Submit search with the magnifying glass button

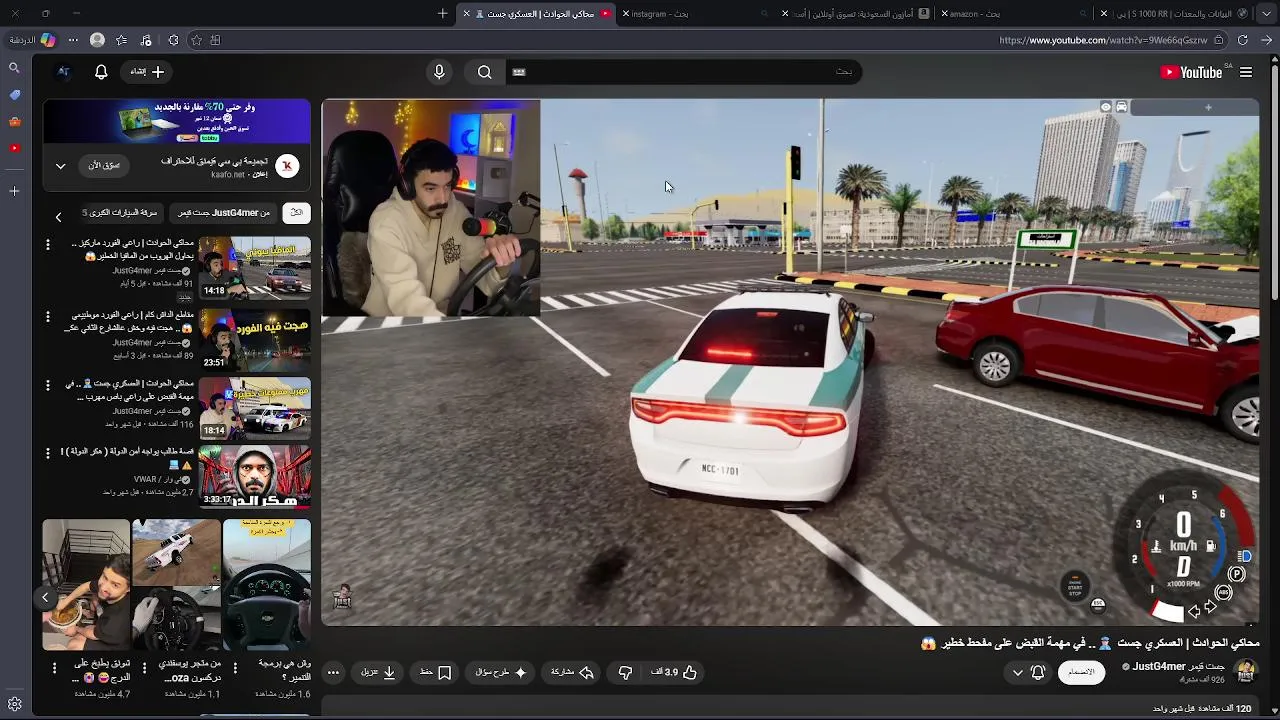pyautogui.click(x=485, y=72)
